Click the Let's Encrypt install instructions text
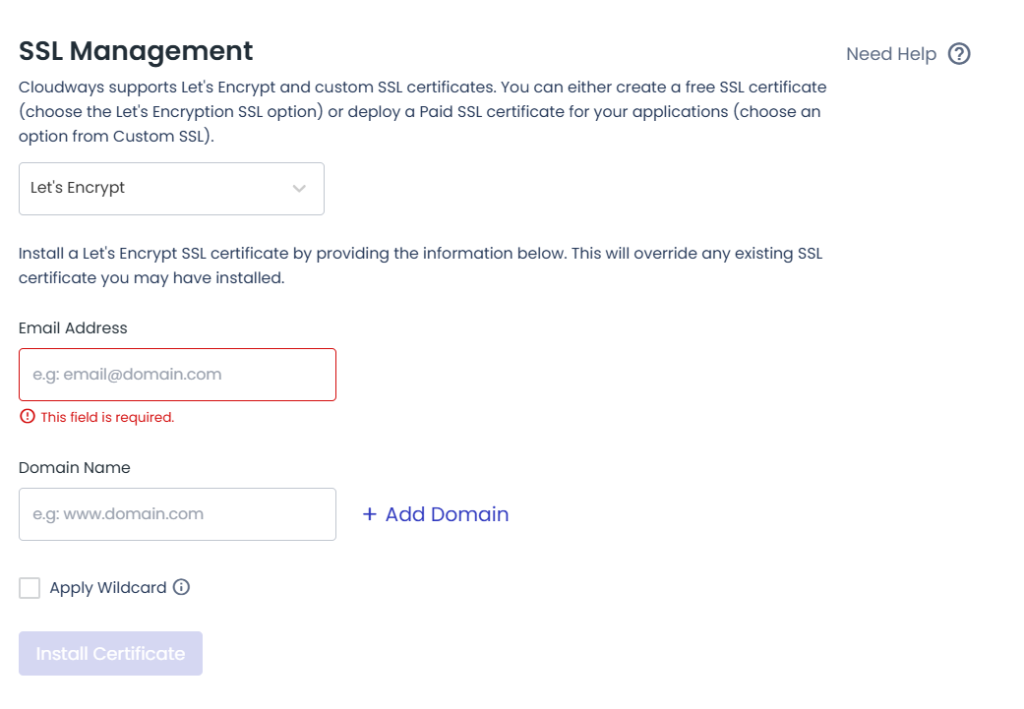This screenshot has height=709, width=1024. coord(420,265)
